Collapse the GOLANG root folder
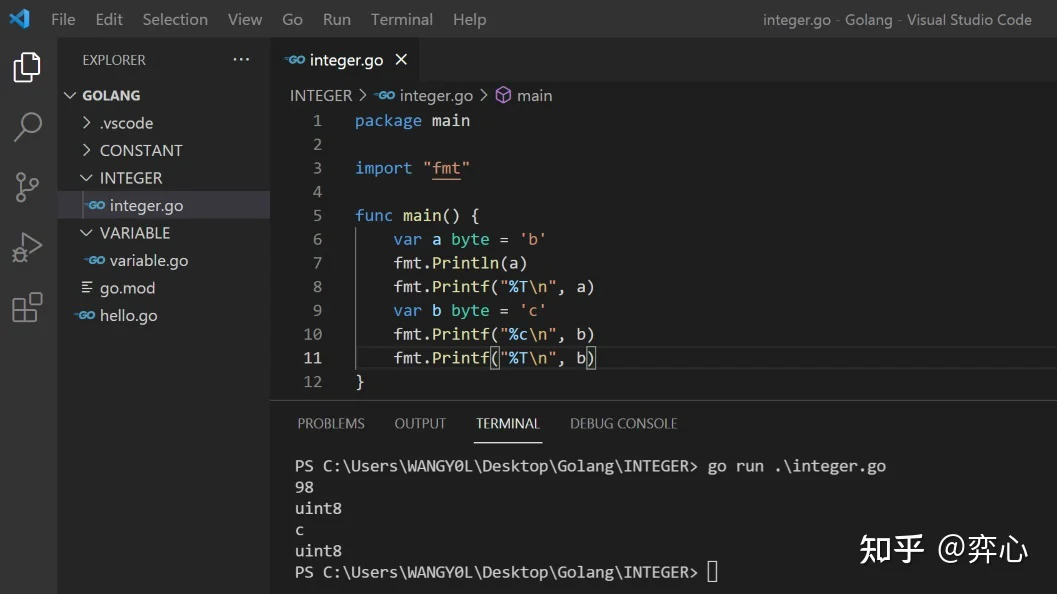Image resolution: width=1057 pixels, height=594 pixels. 69,95
